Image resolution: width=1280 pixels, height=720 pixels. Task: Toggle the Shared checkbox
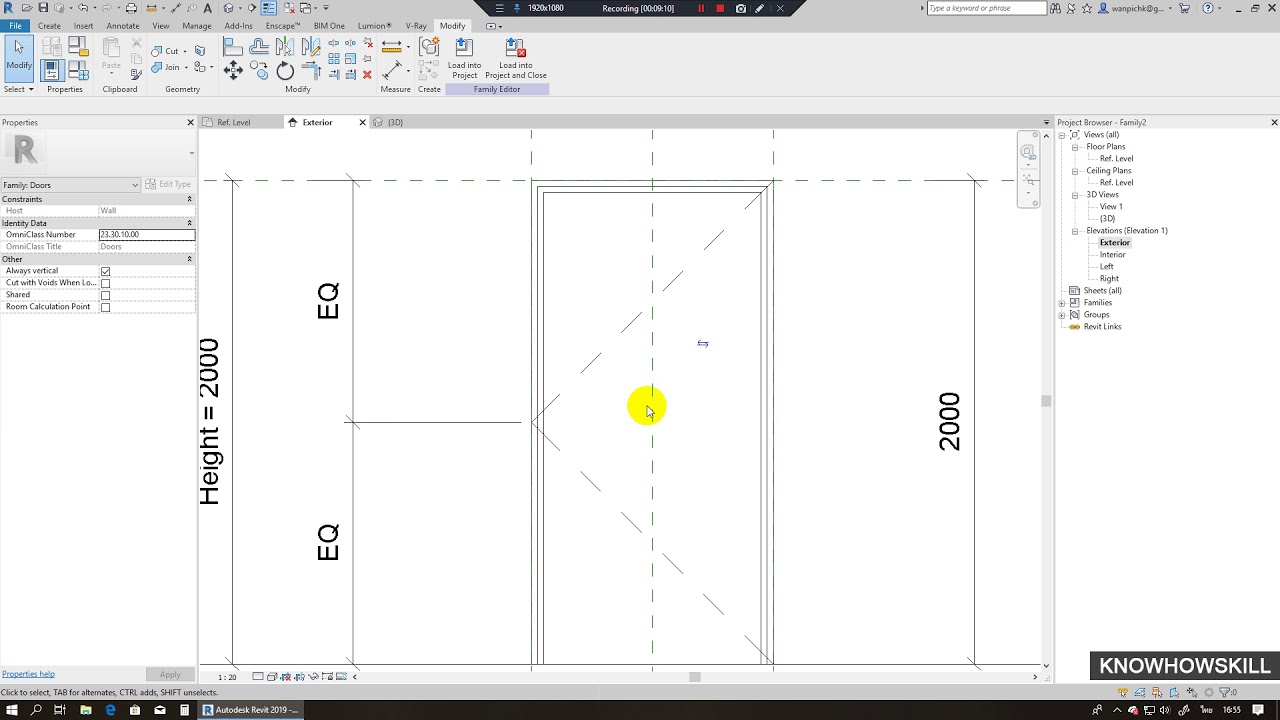(105, 295)
